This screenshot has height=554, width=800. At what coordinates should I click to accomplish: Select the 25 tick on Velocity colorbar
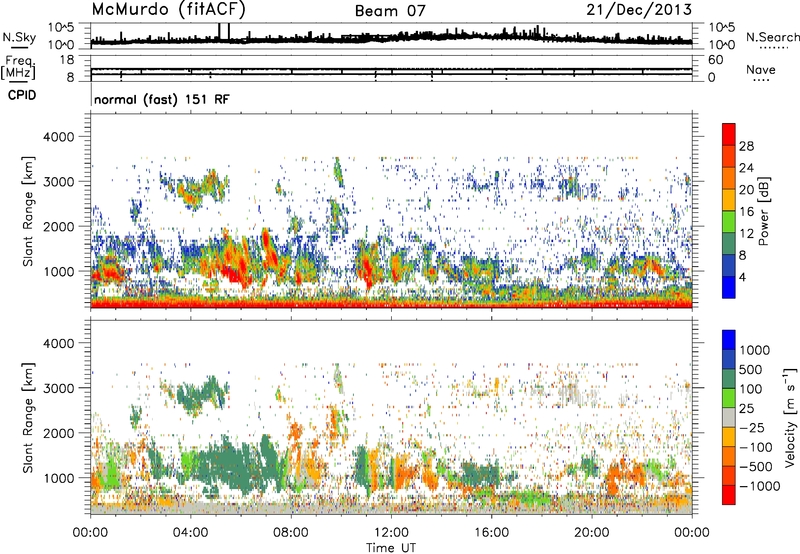[x=746, y=408]
